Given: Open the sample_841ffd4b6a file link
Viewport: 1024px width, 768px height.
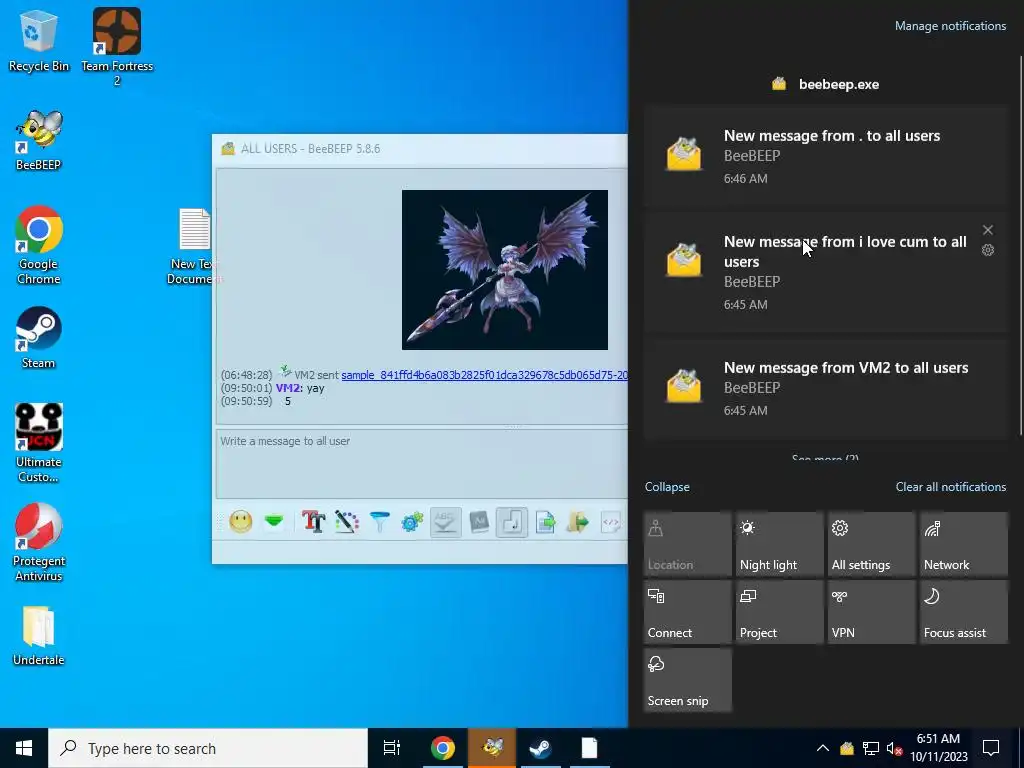Looking at the screenshot, I should (x=484, y=375).
